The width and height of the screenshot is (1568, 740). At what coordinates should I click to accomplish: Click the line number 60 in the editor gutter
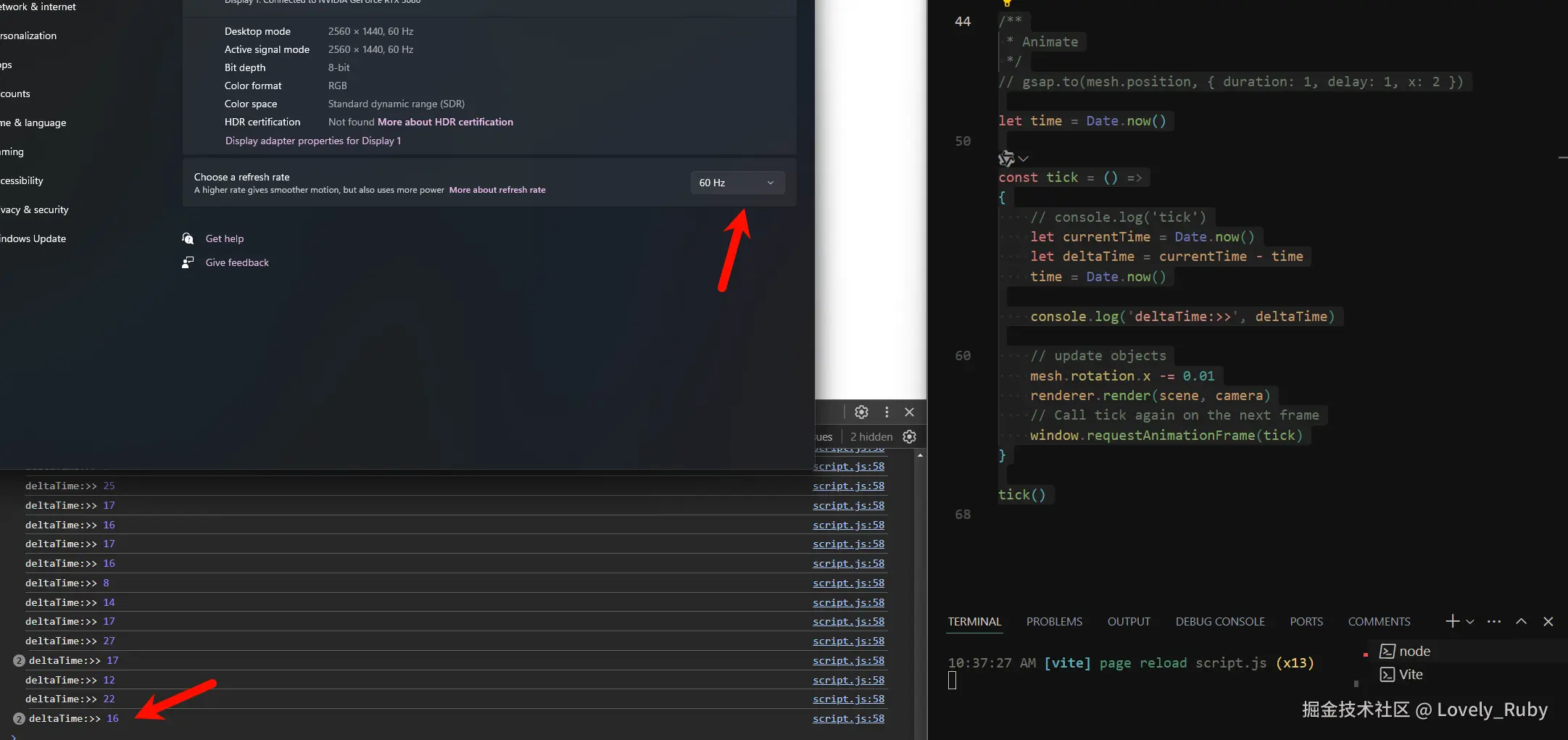coord(963,356)
